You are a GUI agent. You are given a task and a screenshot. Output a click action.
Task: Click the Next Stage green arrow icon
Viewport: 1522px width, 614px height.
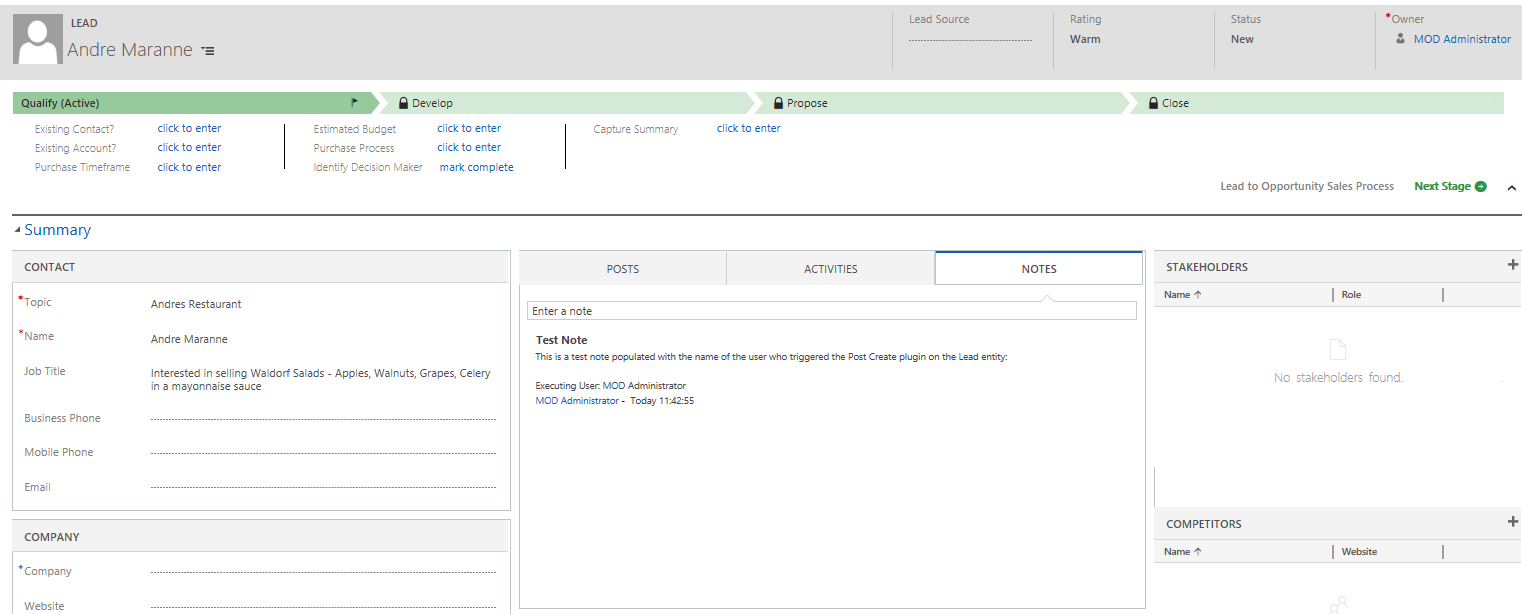(1481, 187)
